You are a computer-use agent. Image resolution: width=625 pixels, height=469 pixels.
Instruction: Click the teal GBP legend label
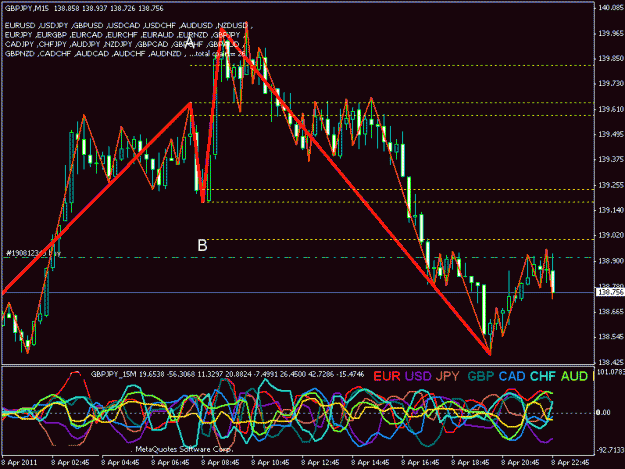click(481, 376)
